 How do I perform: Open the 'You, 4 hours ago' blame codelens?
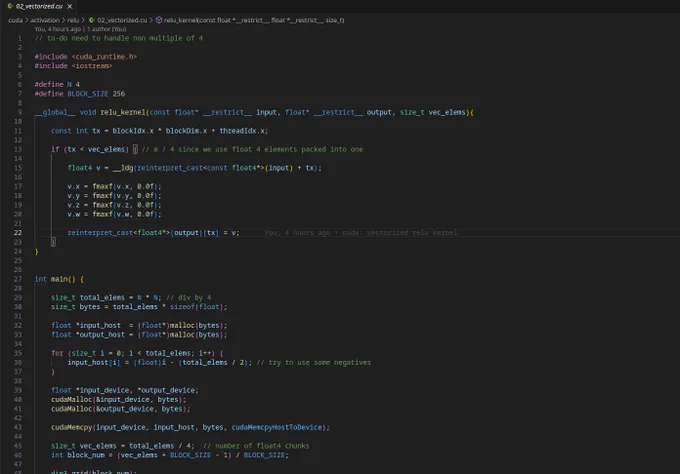click(58, 29)
